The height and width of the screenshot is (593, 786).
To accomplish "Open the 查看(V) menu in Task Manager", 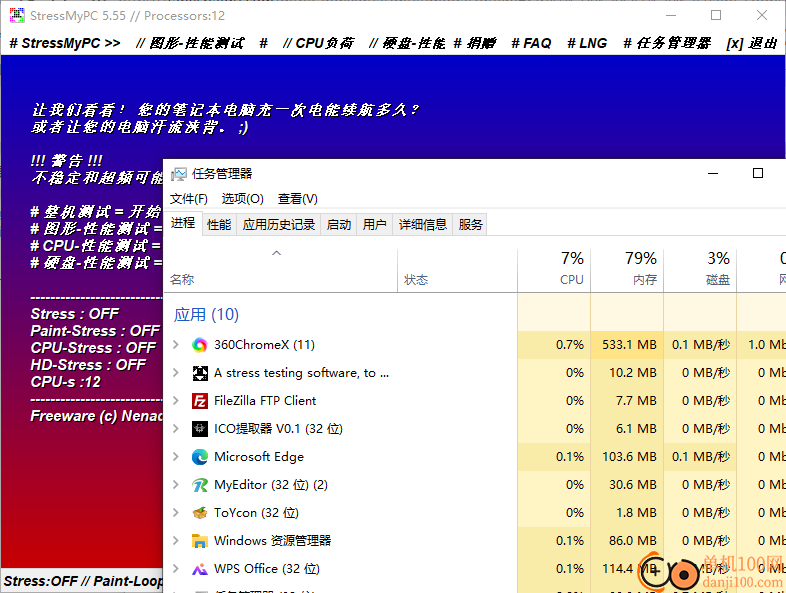I will coord(298,199).
